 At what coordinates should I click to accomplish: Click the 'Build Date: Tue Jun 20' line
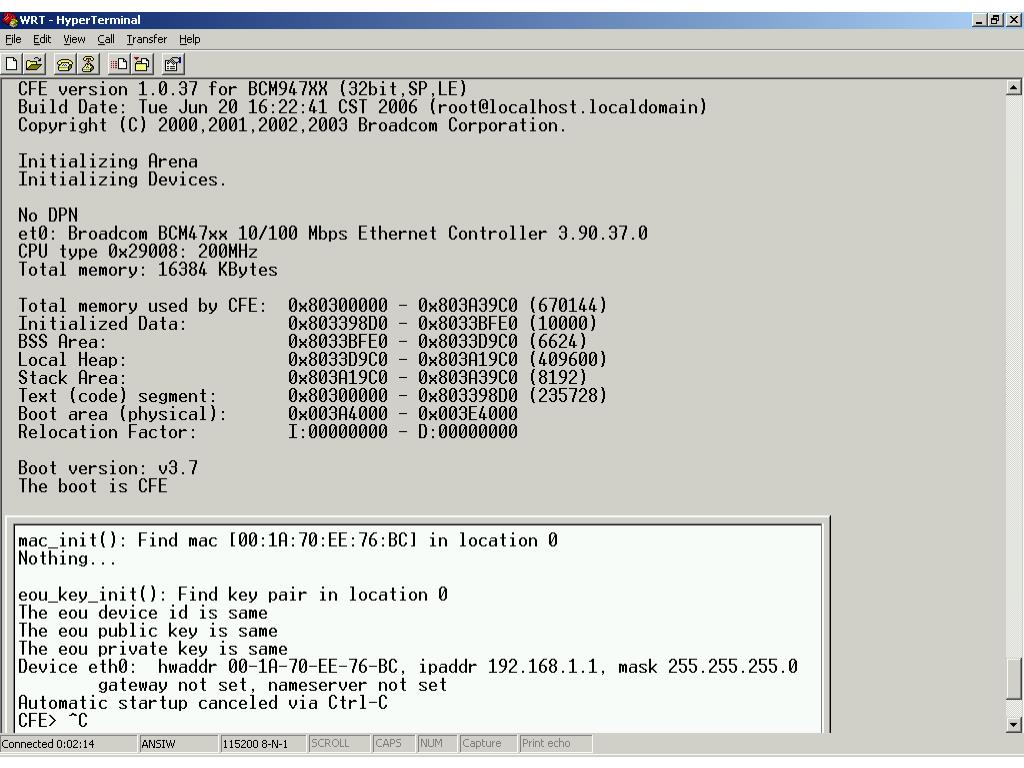(x=362, y=107)
